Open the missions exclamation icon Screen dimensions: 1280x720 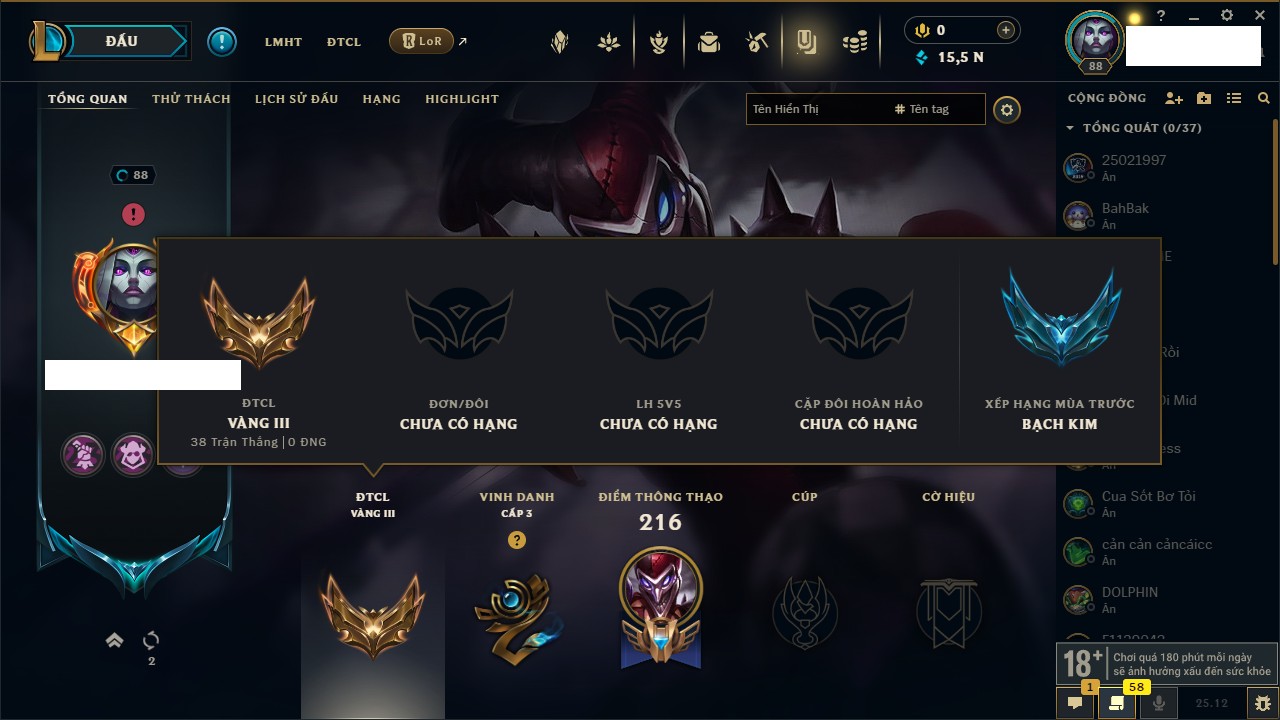(x=222, y=41)
